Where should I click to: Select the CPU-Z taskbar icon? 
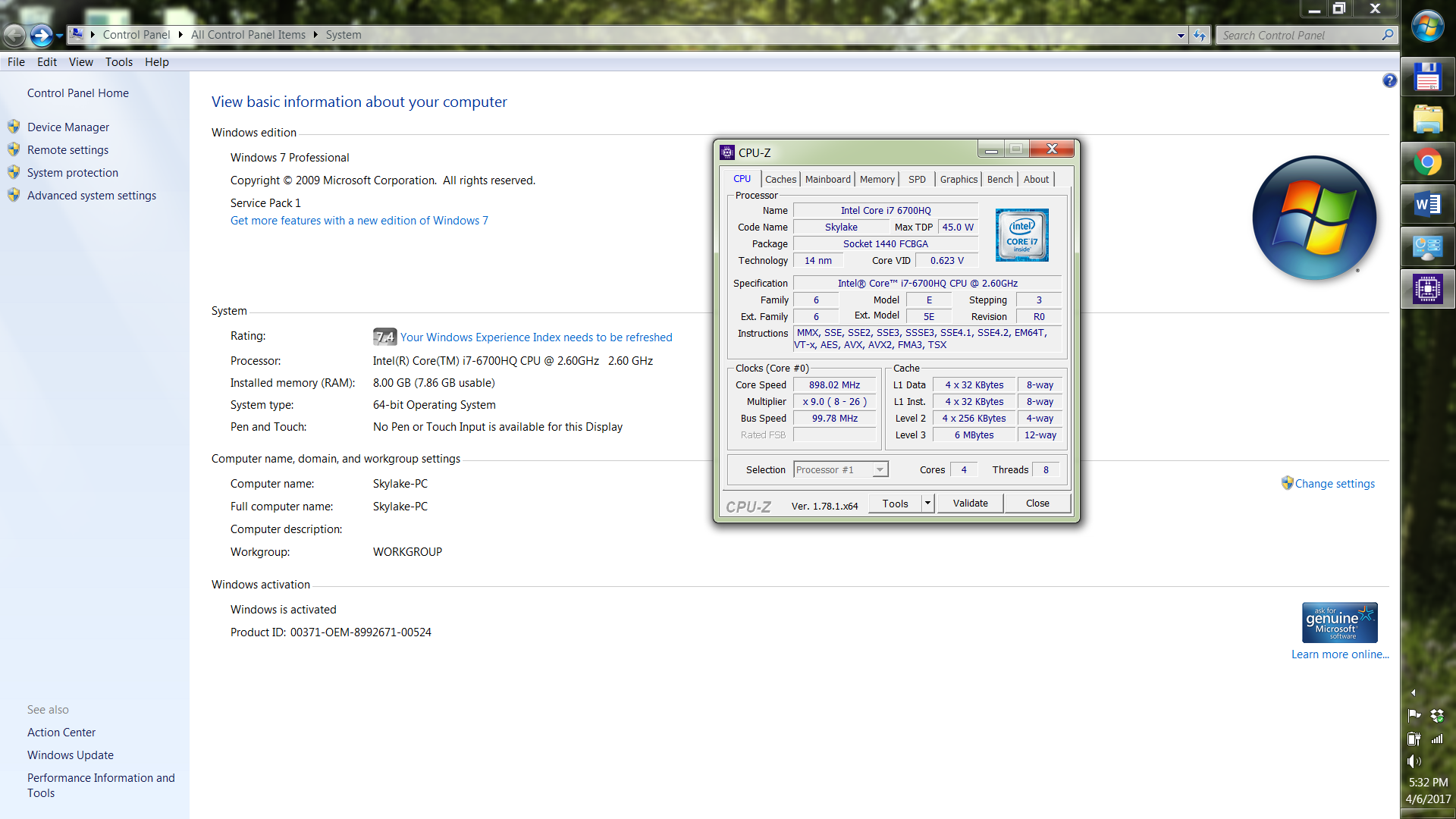(x=1427, y=289)
